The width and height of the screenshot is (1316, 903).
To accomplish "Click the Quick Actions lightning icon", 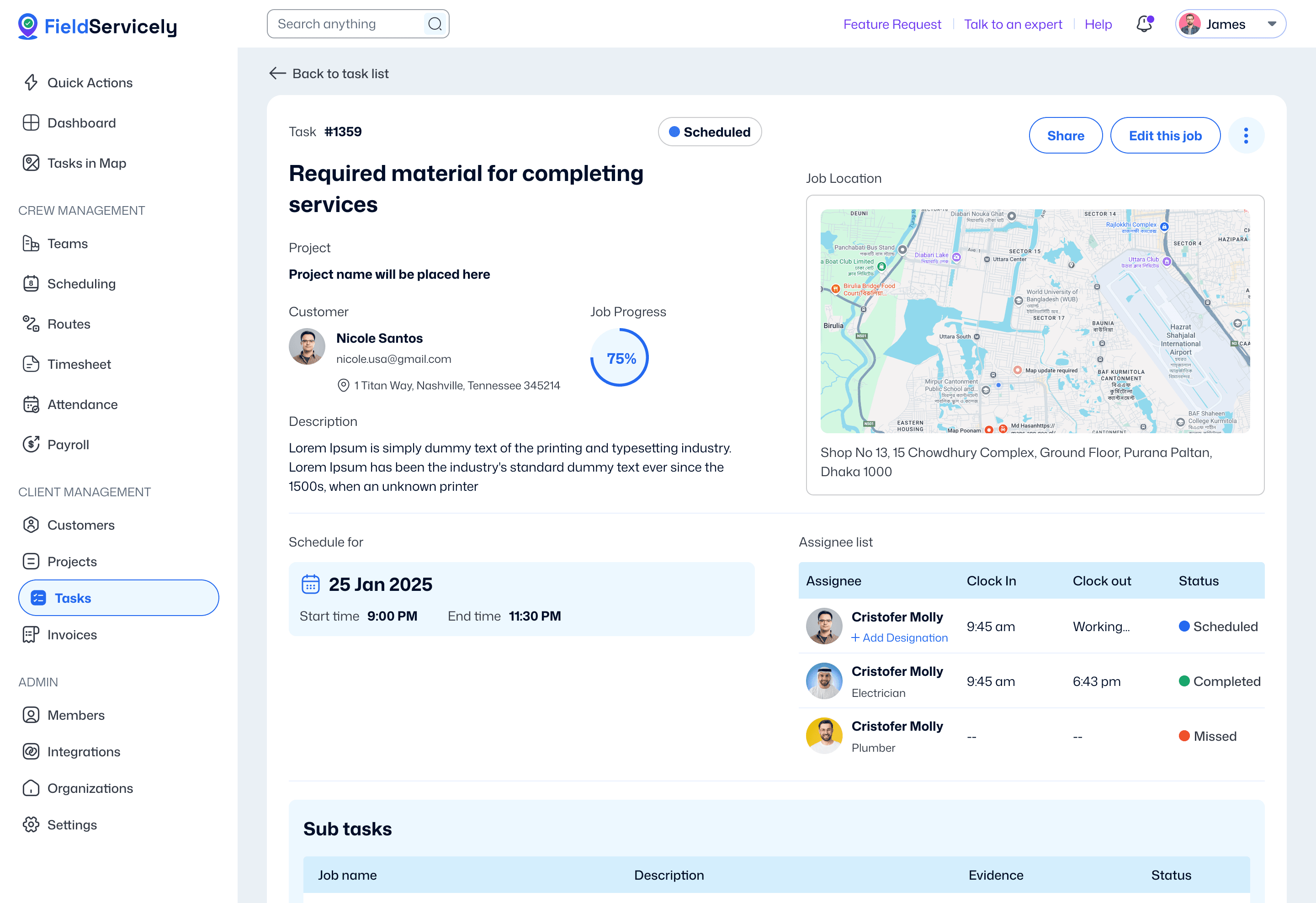I will [31, 83].
